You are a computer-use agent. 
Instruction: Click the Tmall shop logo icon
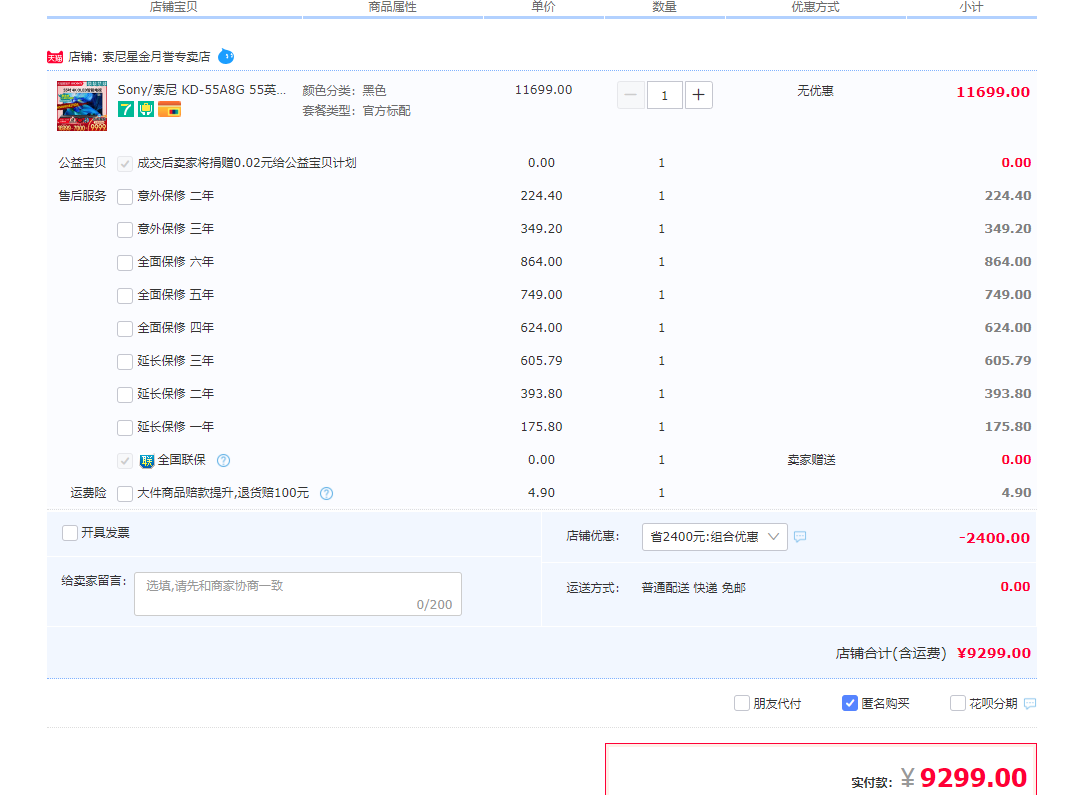point(55,57)
